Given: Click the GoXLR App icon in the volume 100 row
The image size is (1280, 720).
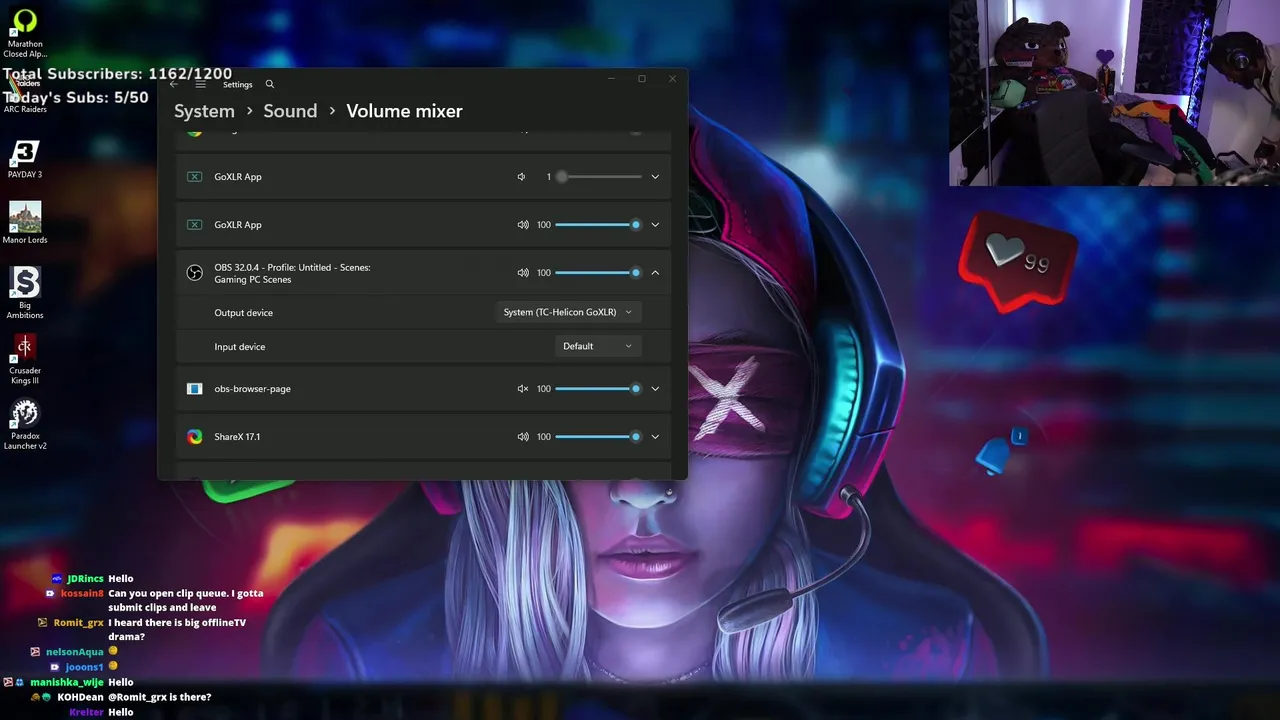Looking at the screenshot, I should tap(195, 225).
